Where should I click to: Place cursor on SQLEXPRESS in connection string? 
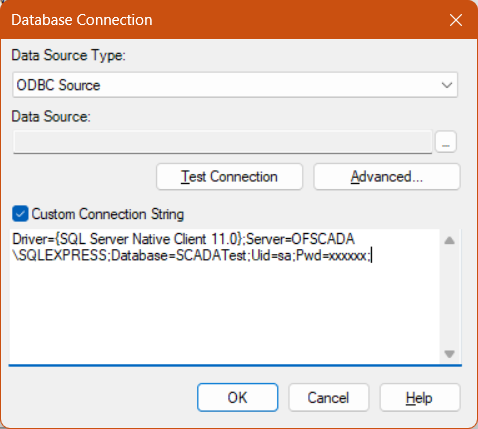[x=62, y=256]
